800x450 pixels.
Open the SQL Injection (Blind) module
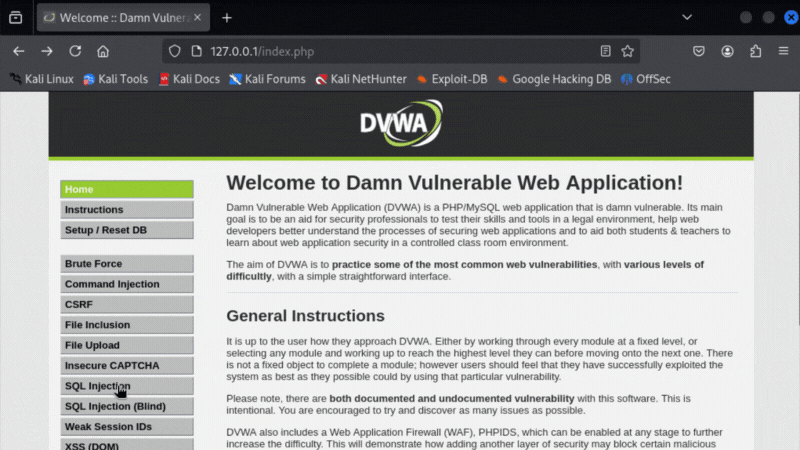point(127,407)
